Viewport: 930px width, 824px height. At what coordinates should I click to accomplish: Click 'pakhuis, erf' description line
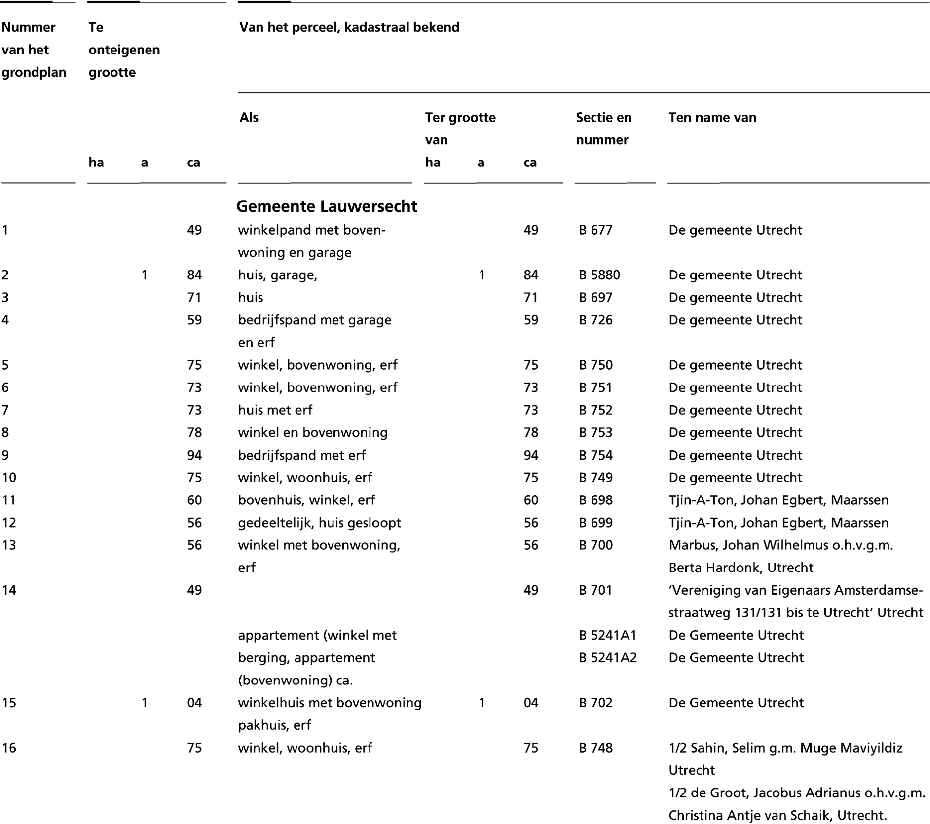coord(274,726)
